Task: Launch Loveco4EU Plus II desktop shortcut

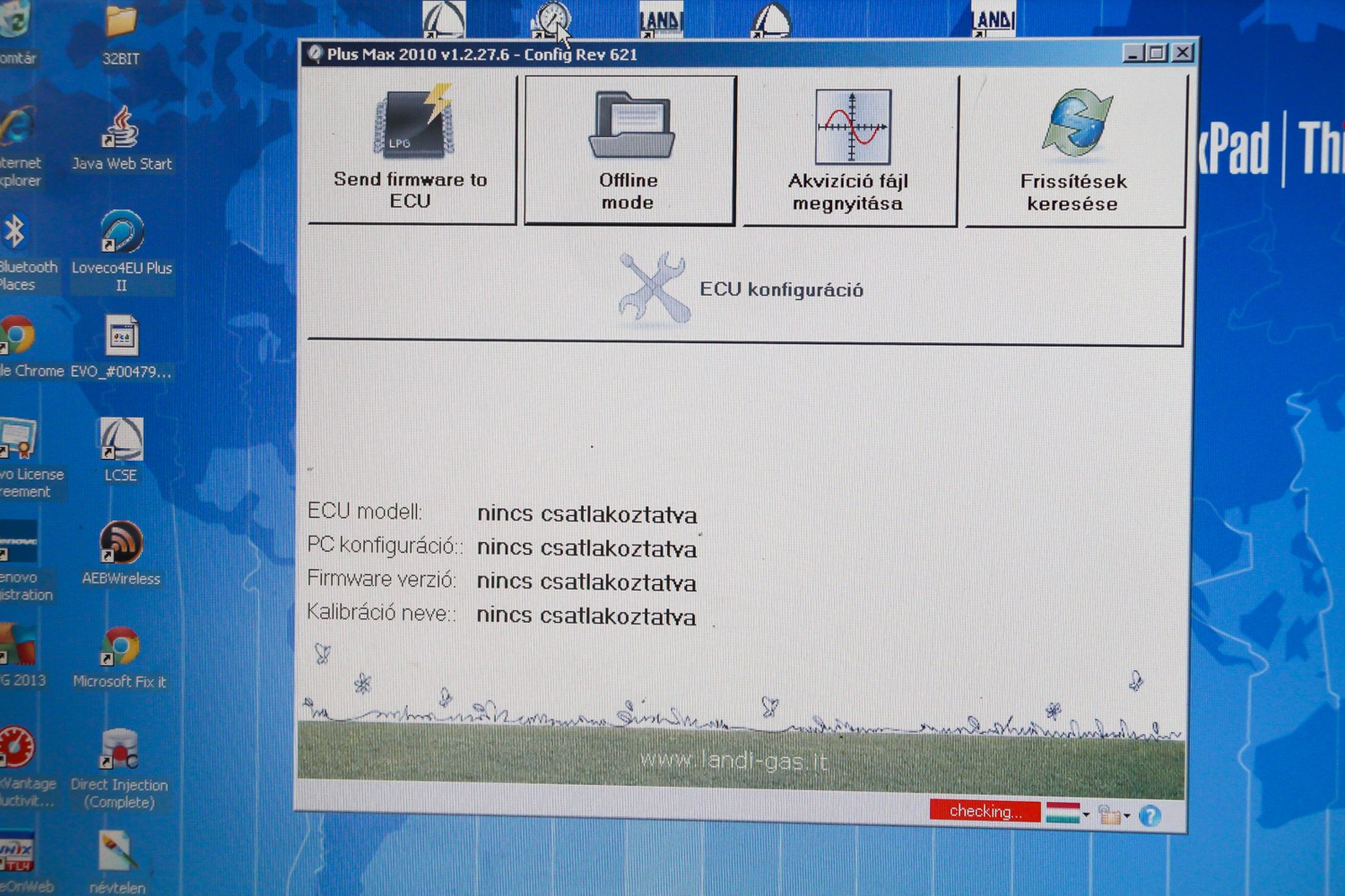Action: 122,248
